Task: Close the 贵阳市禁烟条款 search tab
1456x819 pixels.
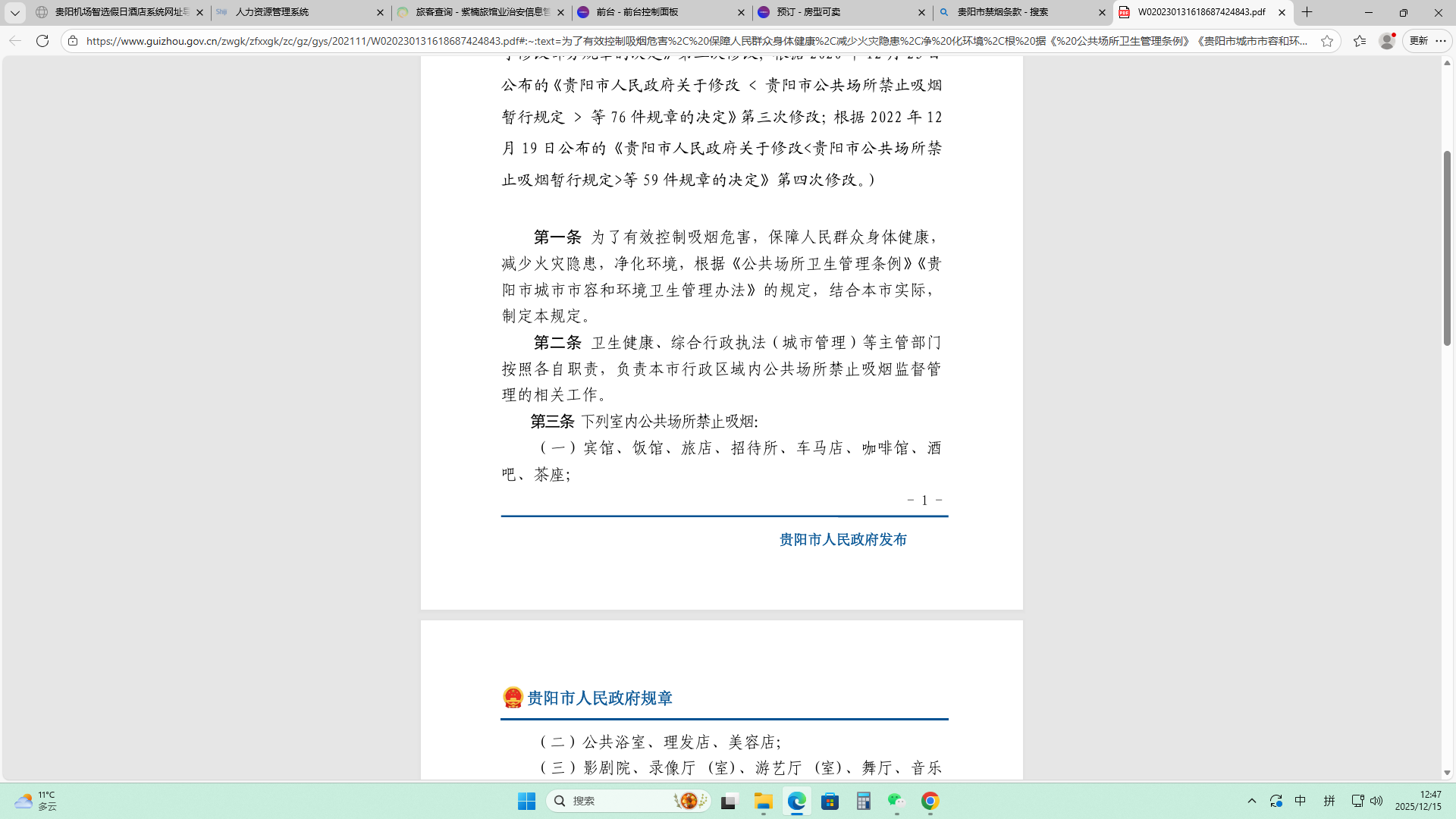Action: 1102,12
